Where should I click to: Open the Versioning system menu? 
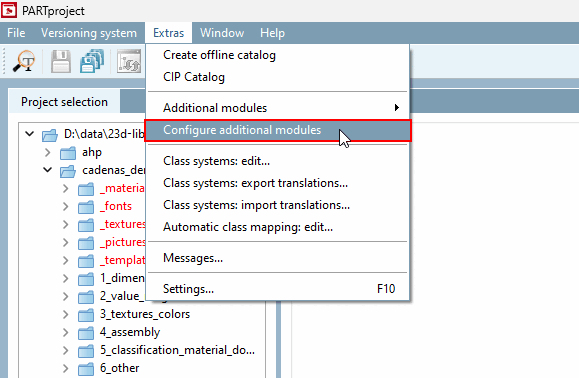(x=89, y=33)
